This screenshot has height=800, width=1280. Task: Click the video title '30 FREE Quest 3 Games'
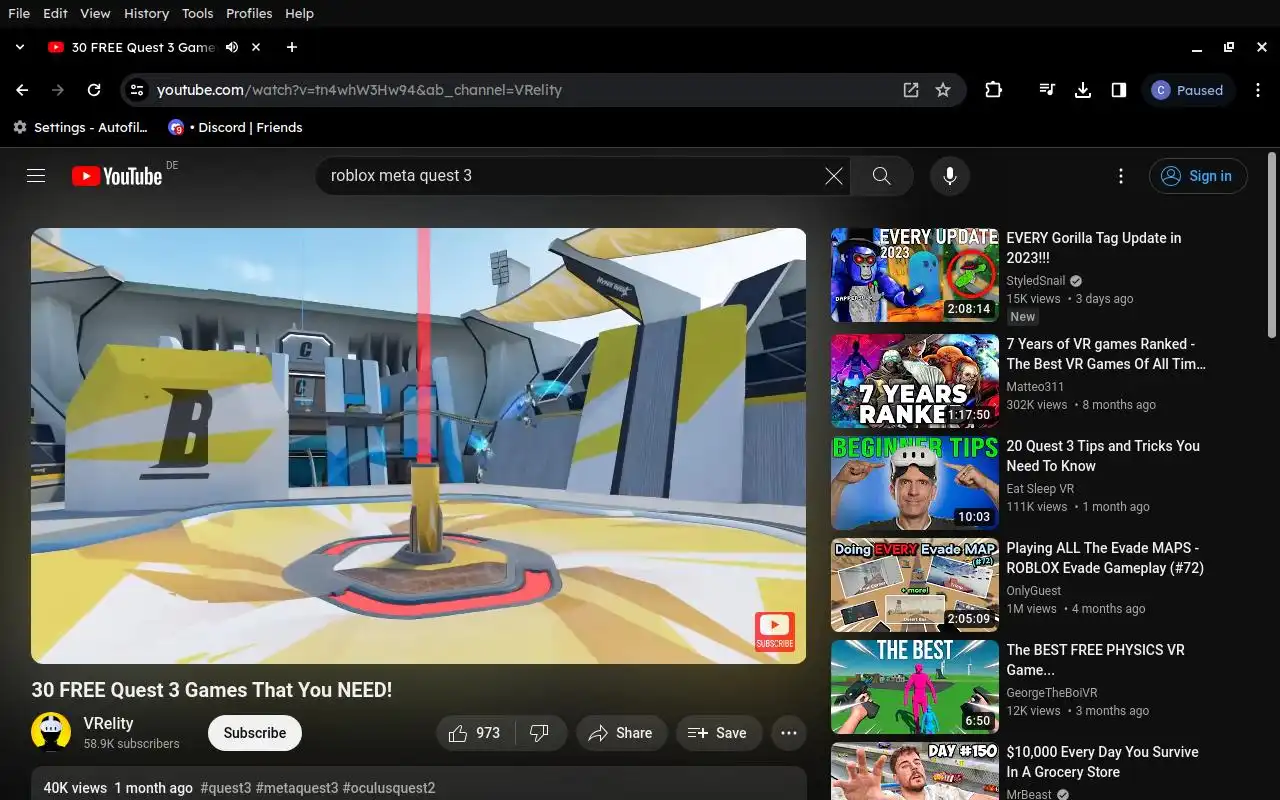(x=212, y=690)
